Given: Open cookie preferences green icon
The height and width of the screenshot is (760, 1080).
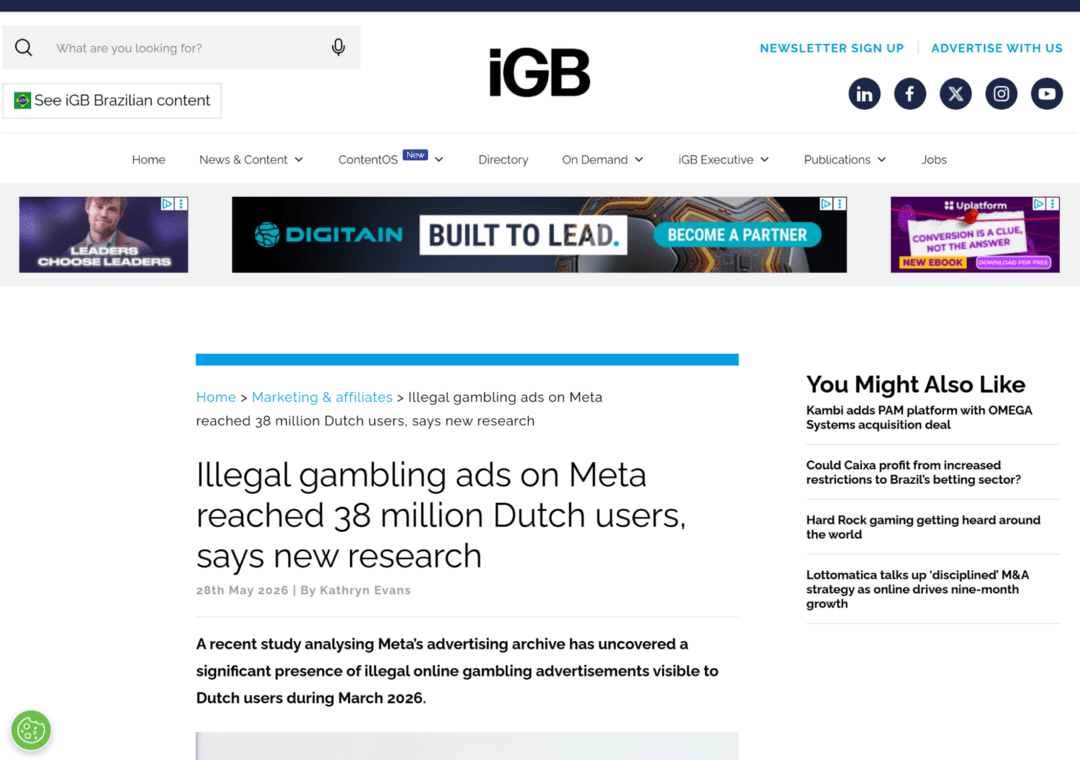Looking at the screenshot, I should click(31, 730).
